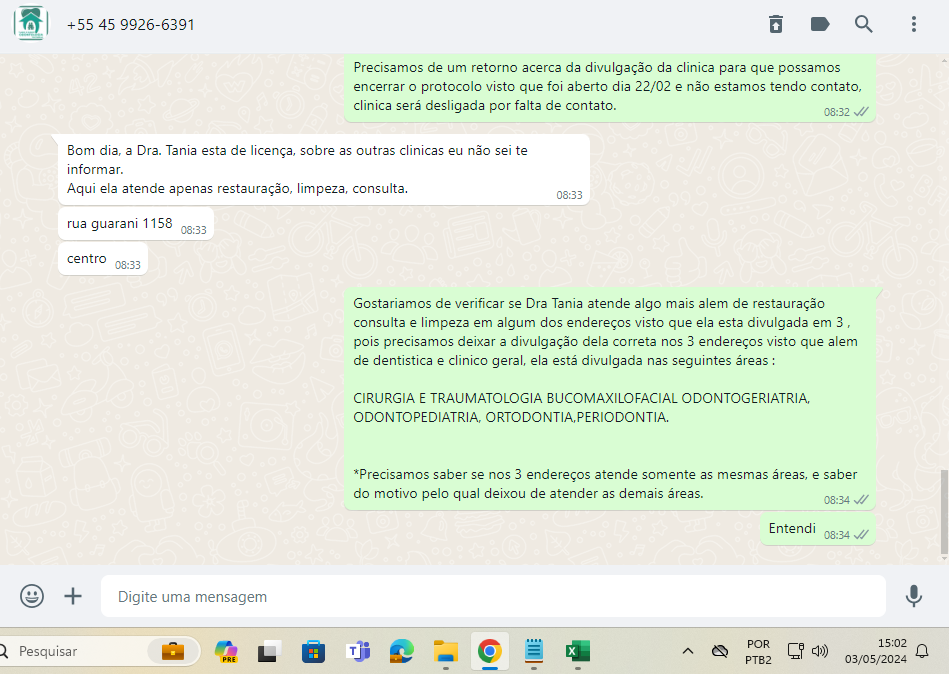Click the phone number +55 45 9926-6391 header

tap(131, 25)
